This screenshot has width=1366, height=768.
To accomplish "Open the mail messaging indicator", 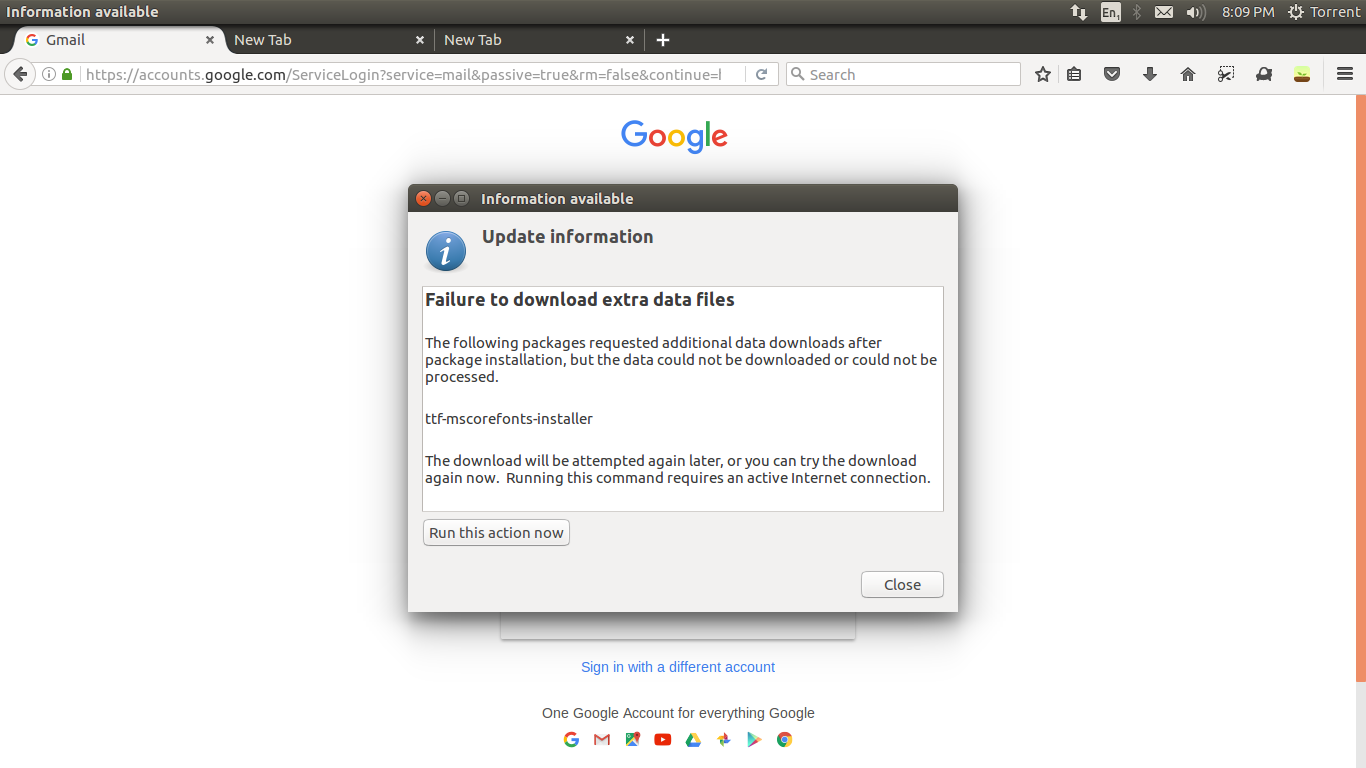I will pyautogui.click(x=1164, y=12).
